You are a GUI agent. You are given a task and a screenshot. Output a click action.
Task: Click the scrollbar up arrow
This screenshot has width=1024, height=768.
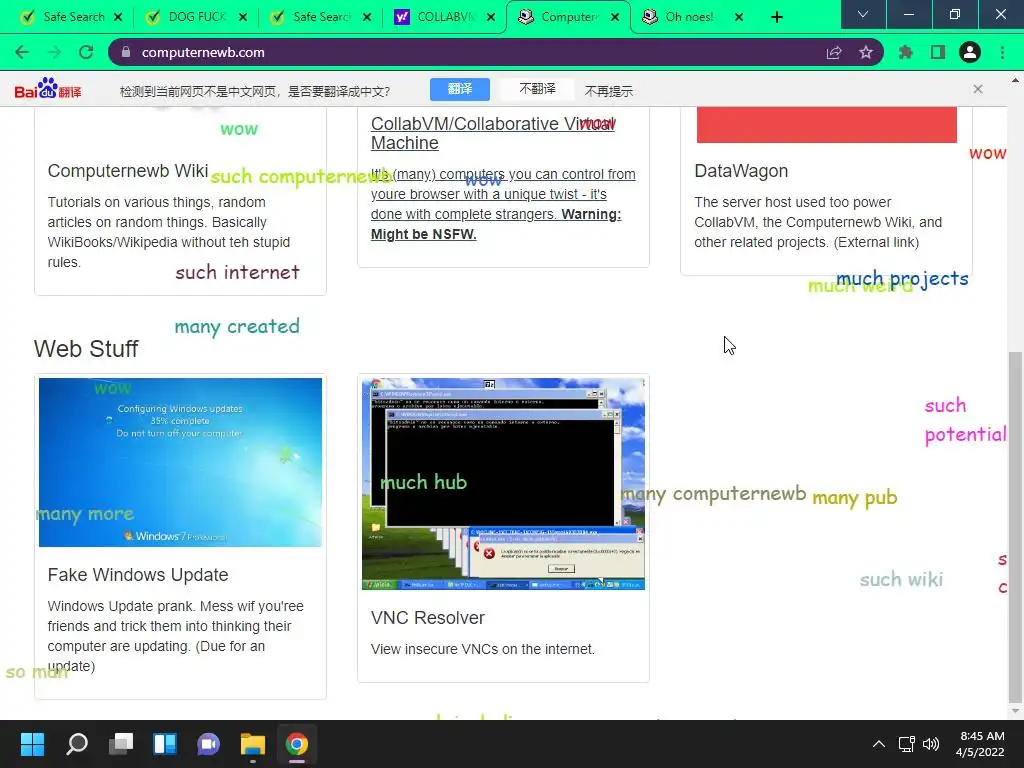[x=1015, y=80]
